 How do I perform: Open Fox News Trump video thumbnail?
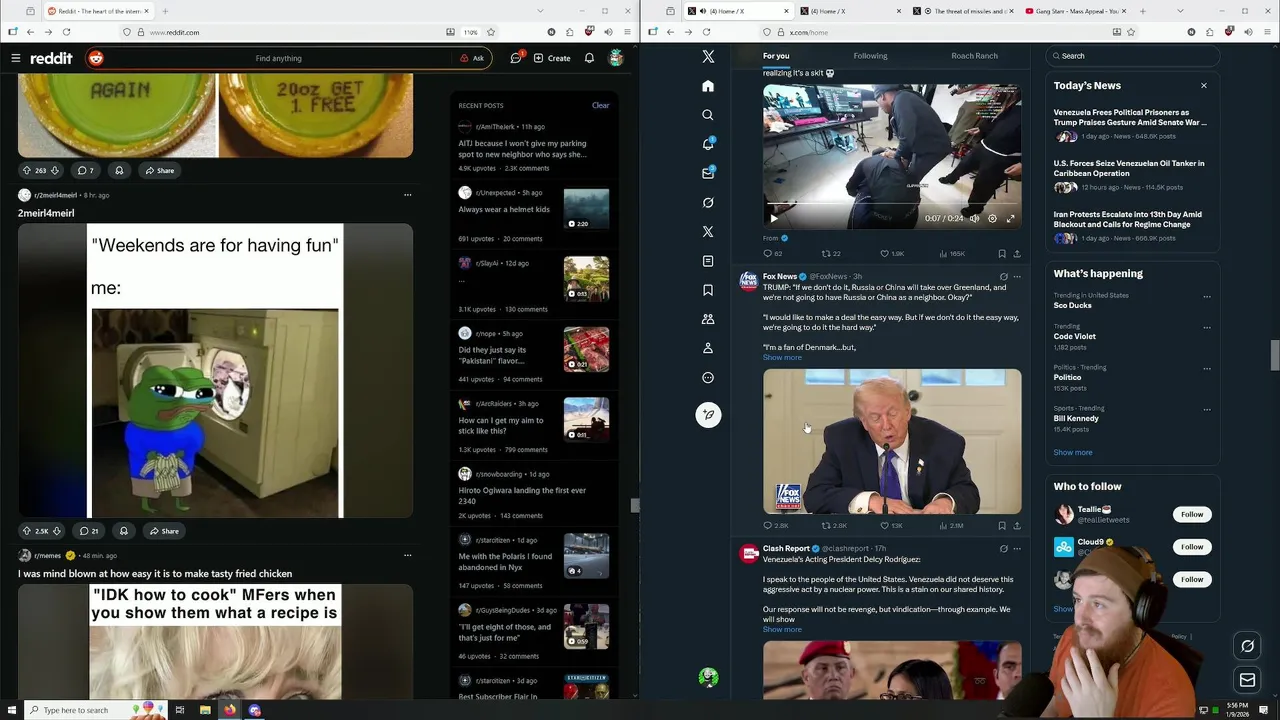(892, 442)
